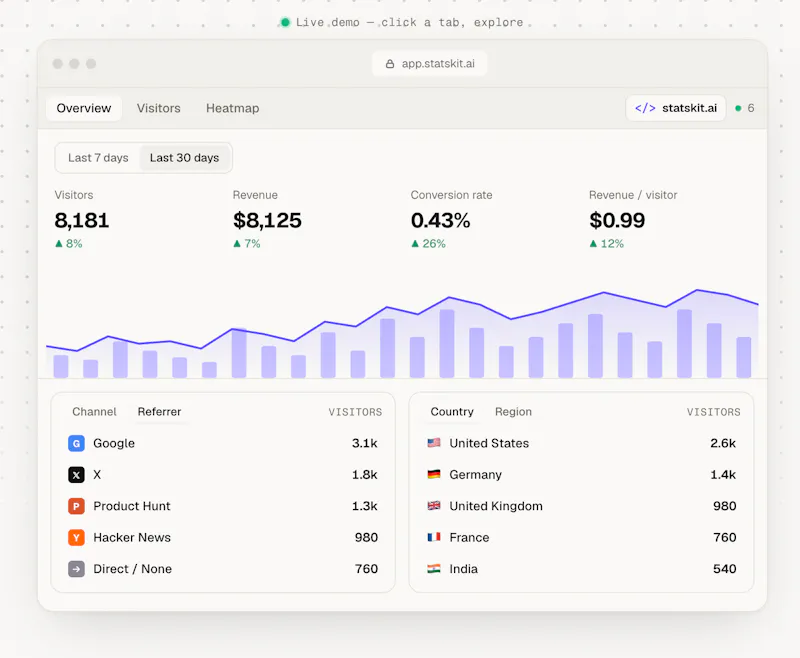The width and height of the screenshot is (800, 658).
Task: Click the India flag icon
Action: [x=434, y=569]
